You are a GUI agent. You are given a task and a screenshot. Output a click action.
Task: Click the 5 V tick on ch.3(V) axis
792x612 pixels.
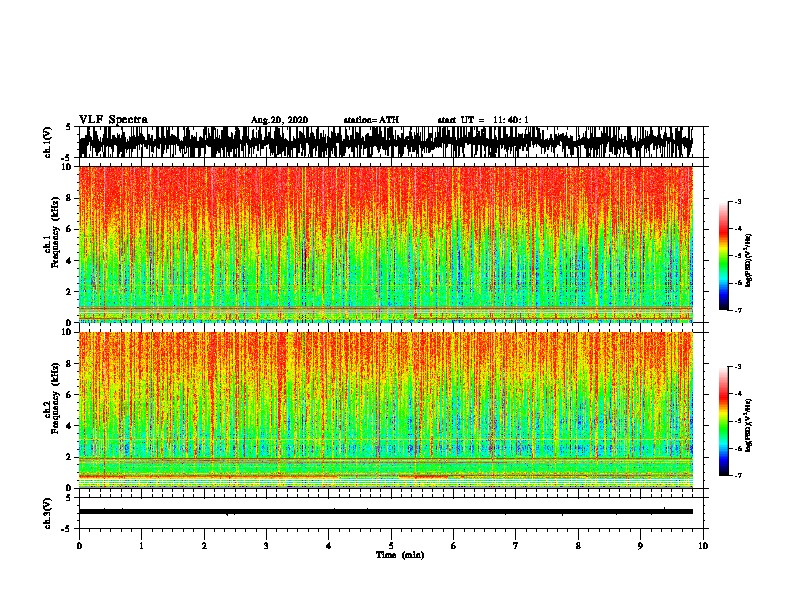(69, 498)
